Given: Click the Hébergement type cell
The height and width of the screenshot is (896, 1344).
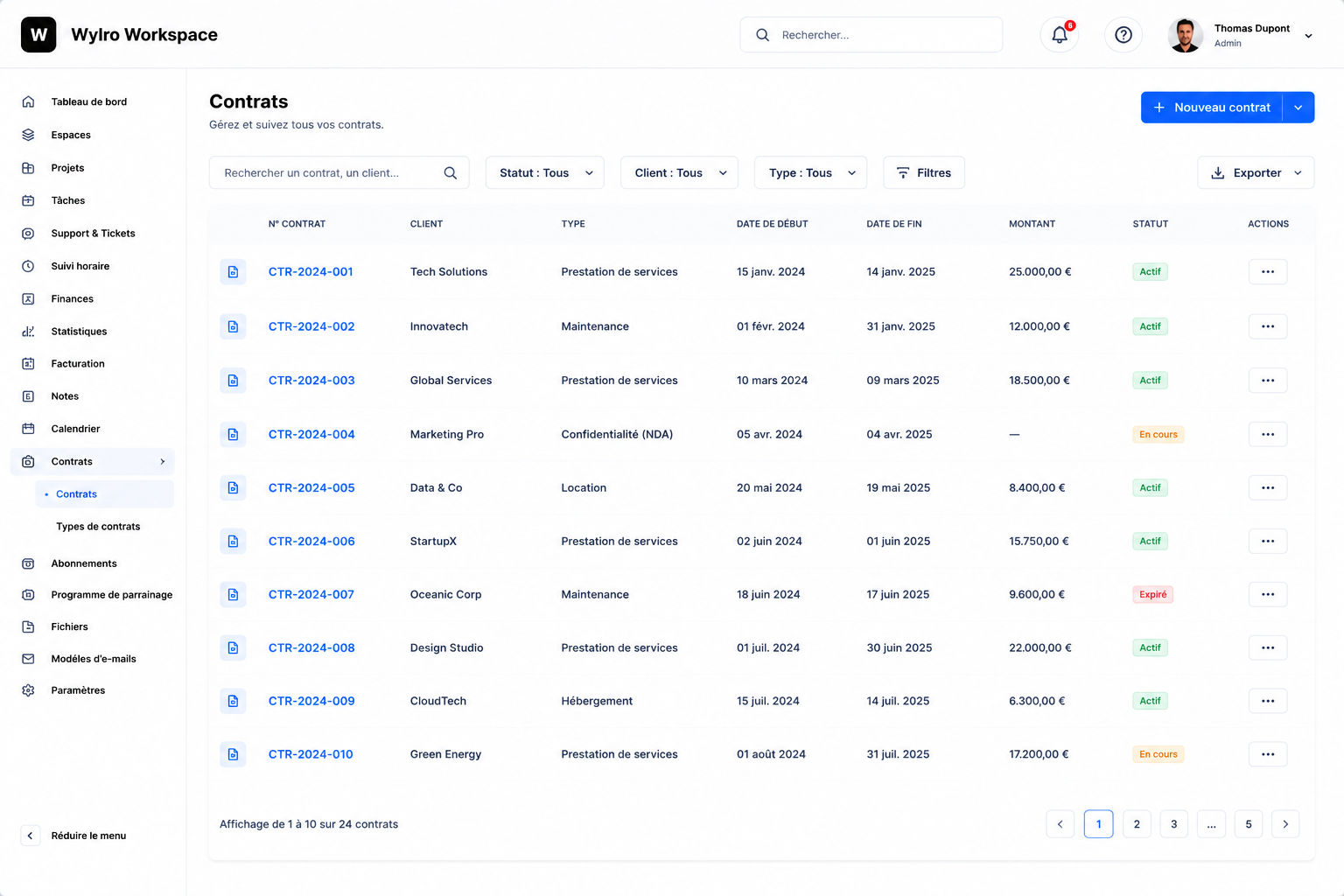Looking at the screenshot, I should pyautogui.click(x=597, y=701).
